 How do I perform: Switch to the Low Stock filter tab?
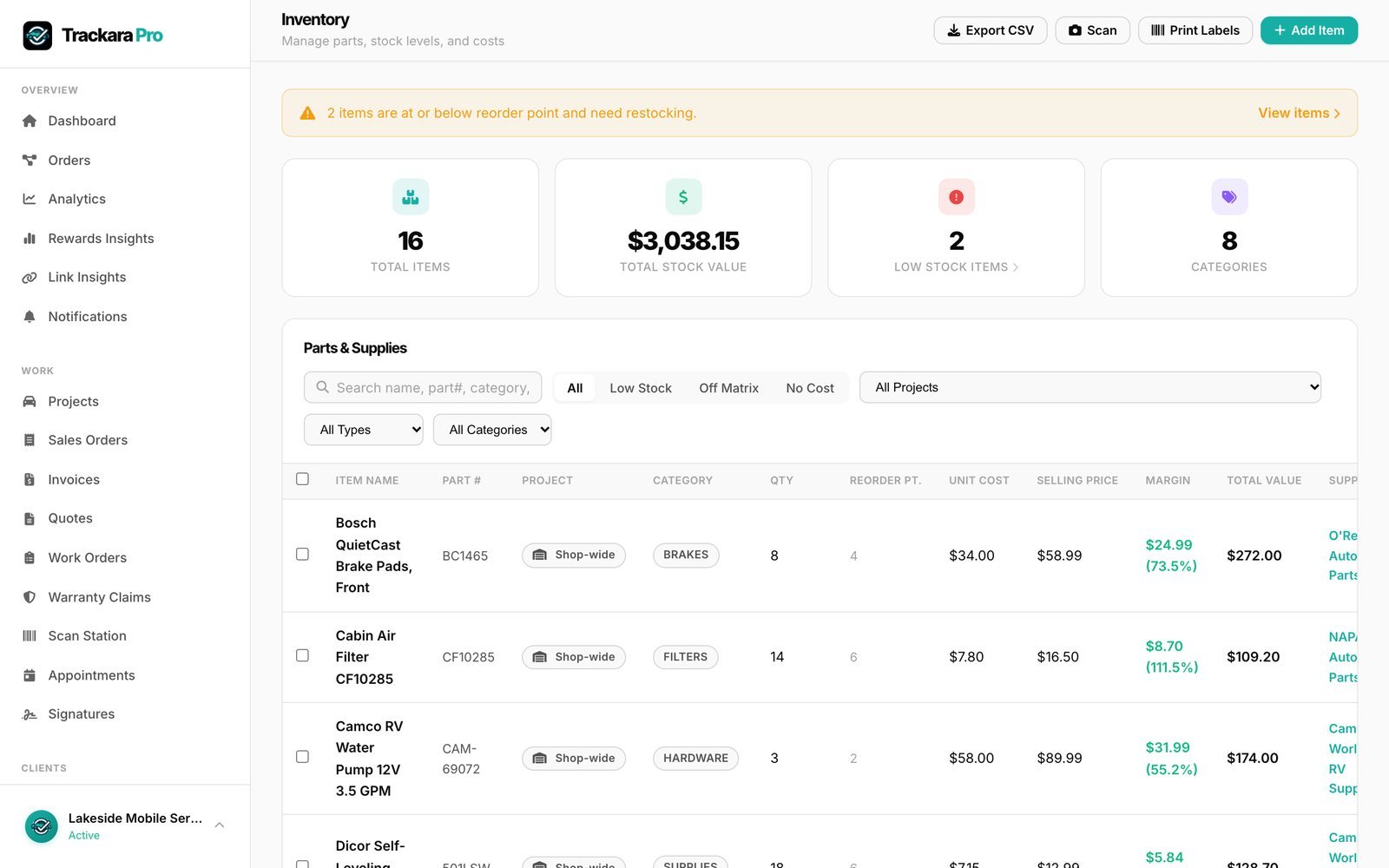[641, 388]
